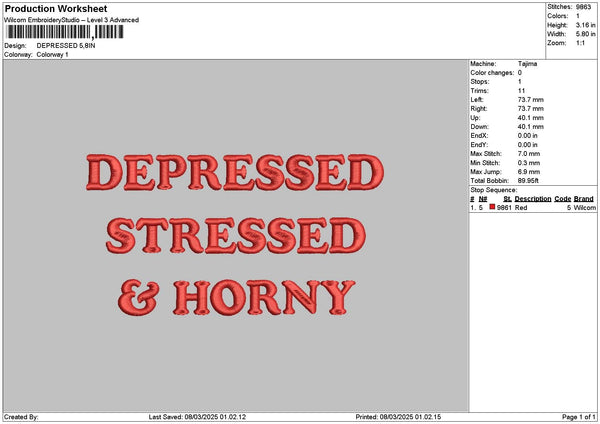
Task: Click the Width value 5.80 in
Action: coord(585,34)
